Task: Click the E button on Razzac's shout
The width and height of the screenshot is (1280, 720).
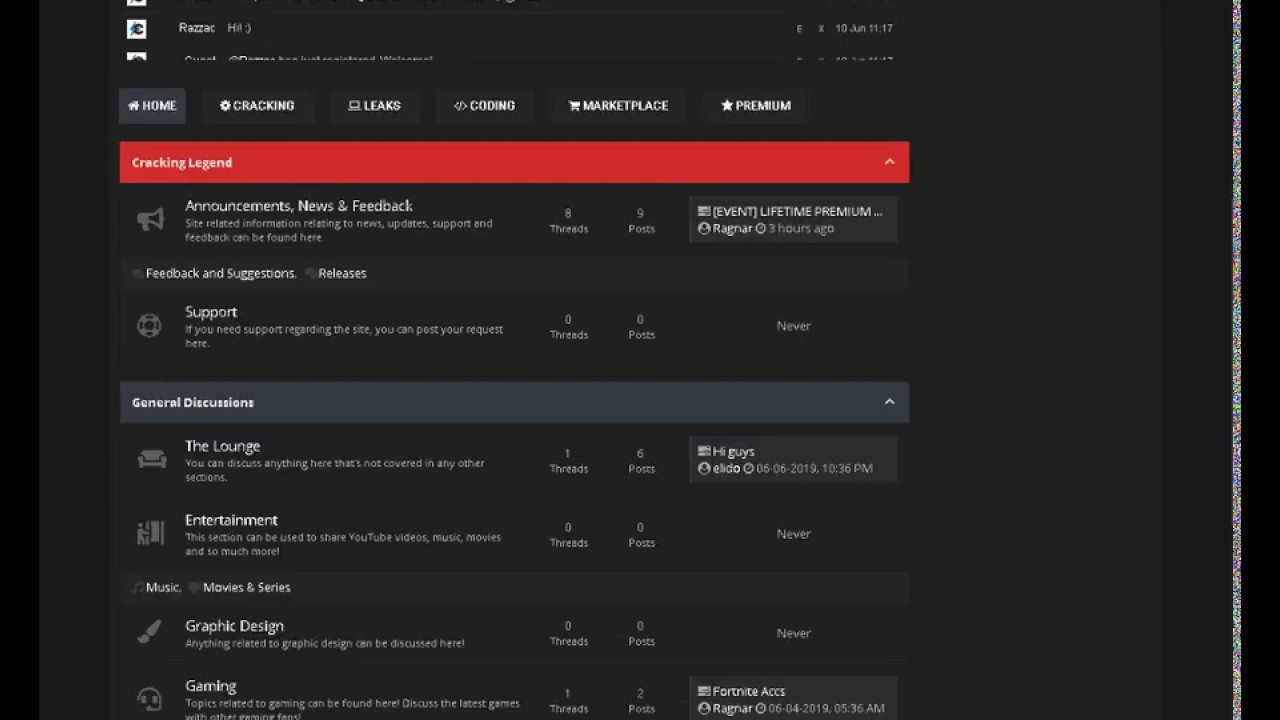Action: point(799,29)
